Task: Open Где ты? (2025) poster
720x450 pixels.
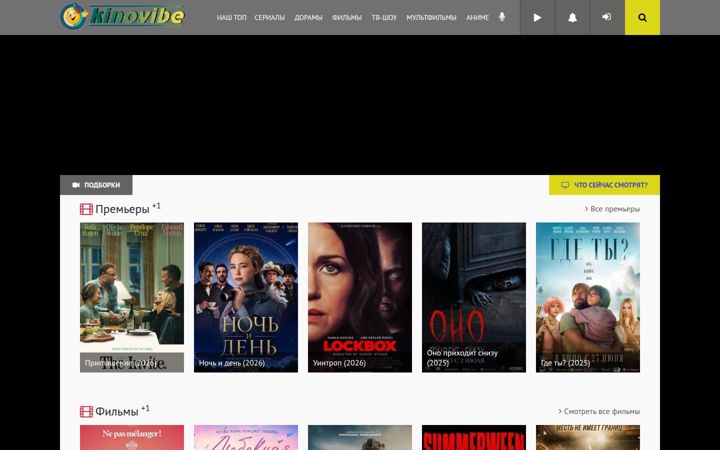Action: coord(588,298)
